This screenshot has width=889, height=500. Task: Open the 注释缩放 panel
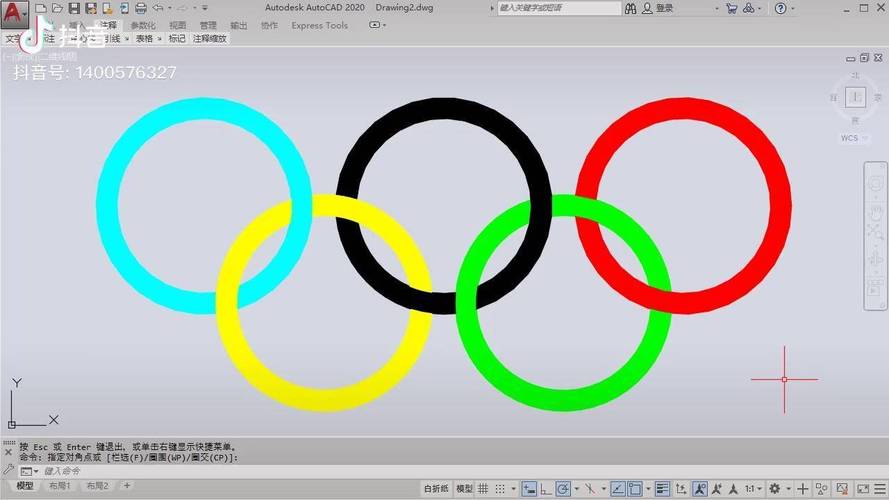(x=210, y=39)
